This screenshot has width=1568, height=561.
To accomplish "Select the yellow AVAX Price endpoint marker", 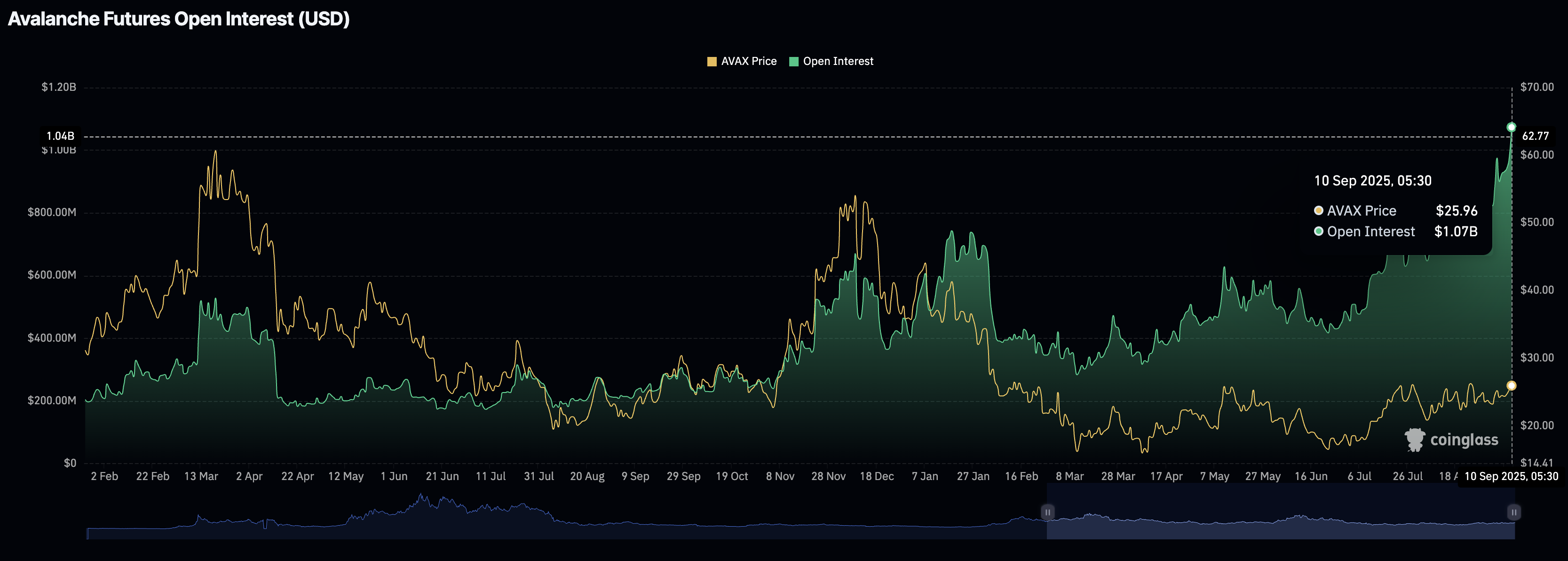I will [x=1512, y=385].
